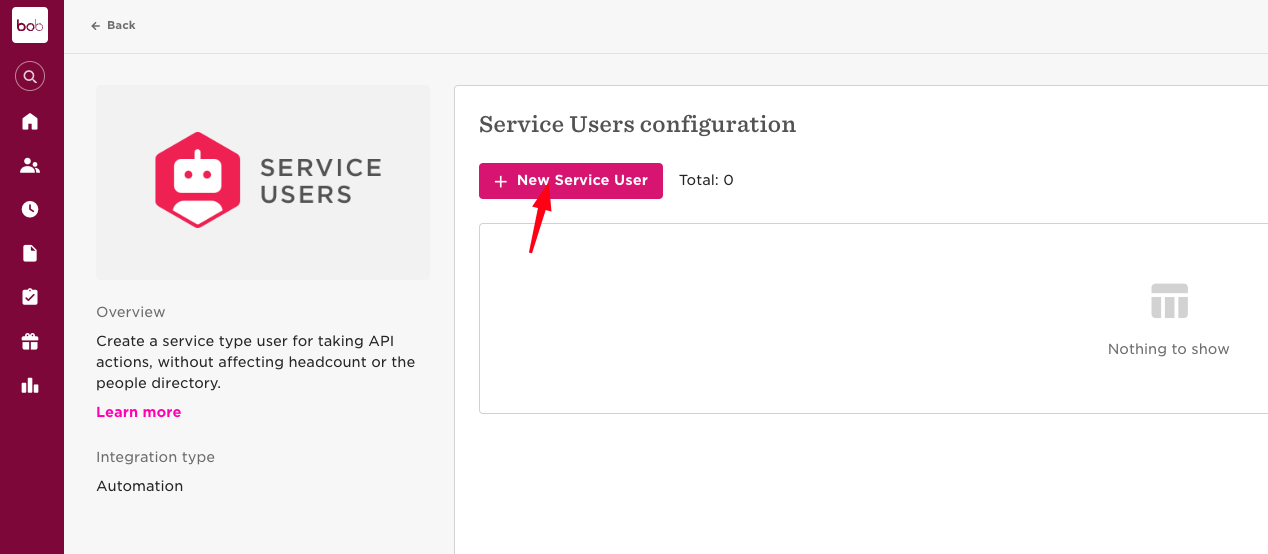Open the search magnifier icon
Screen dimensions: 1268x554
(30, 76)
